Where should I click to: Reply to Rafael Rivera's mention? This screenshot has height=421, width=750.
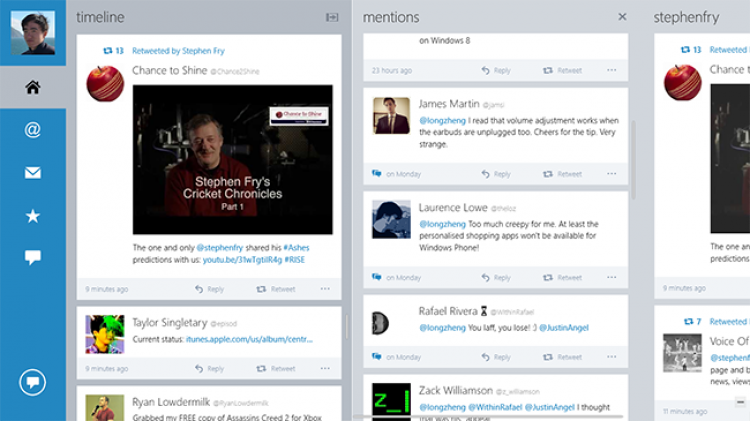point(496,357)
